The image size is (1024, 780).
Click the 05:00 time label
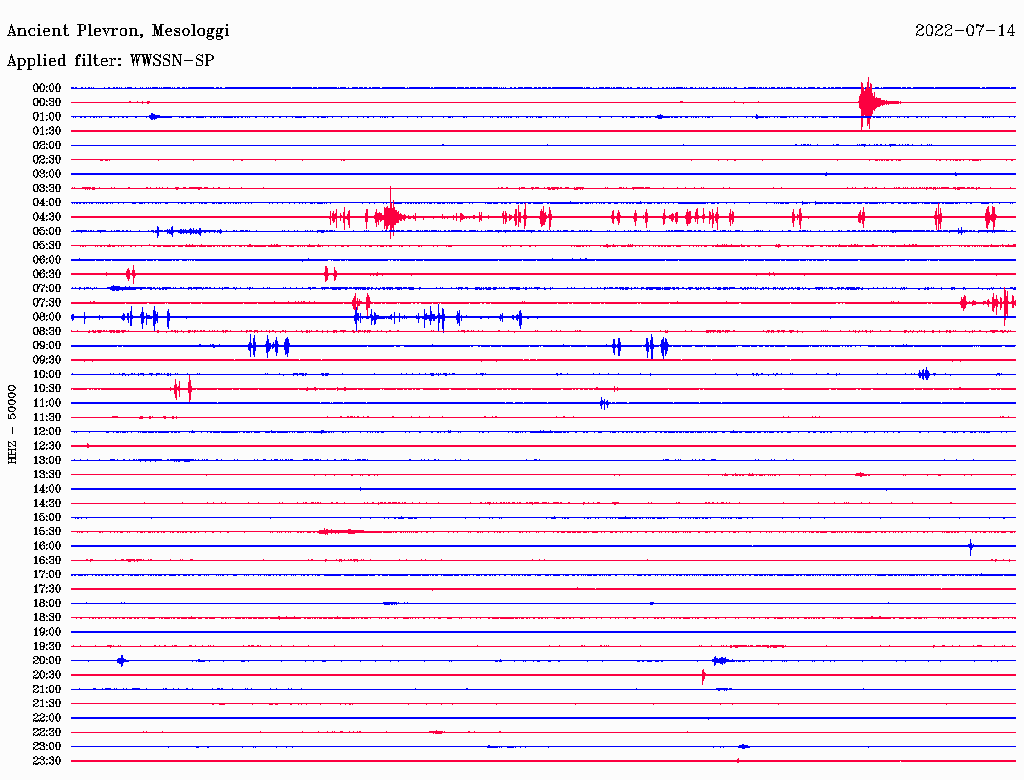[47, 231]
